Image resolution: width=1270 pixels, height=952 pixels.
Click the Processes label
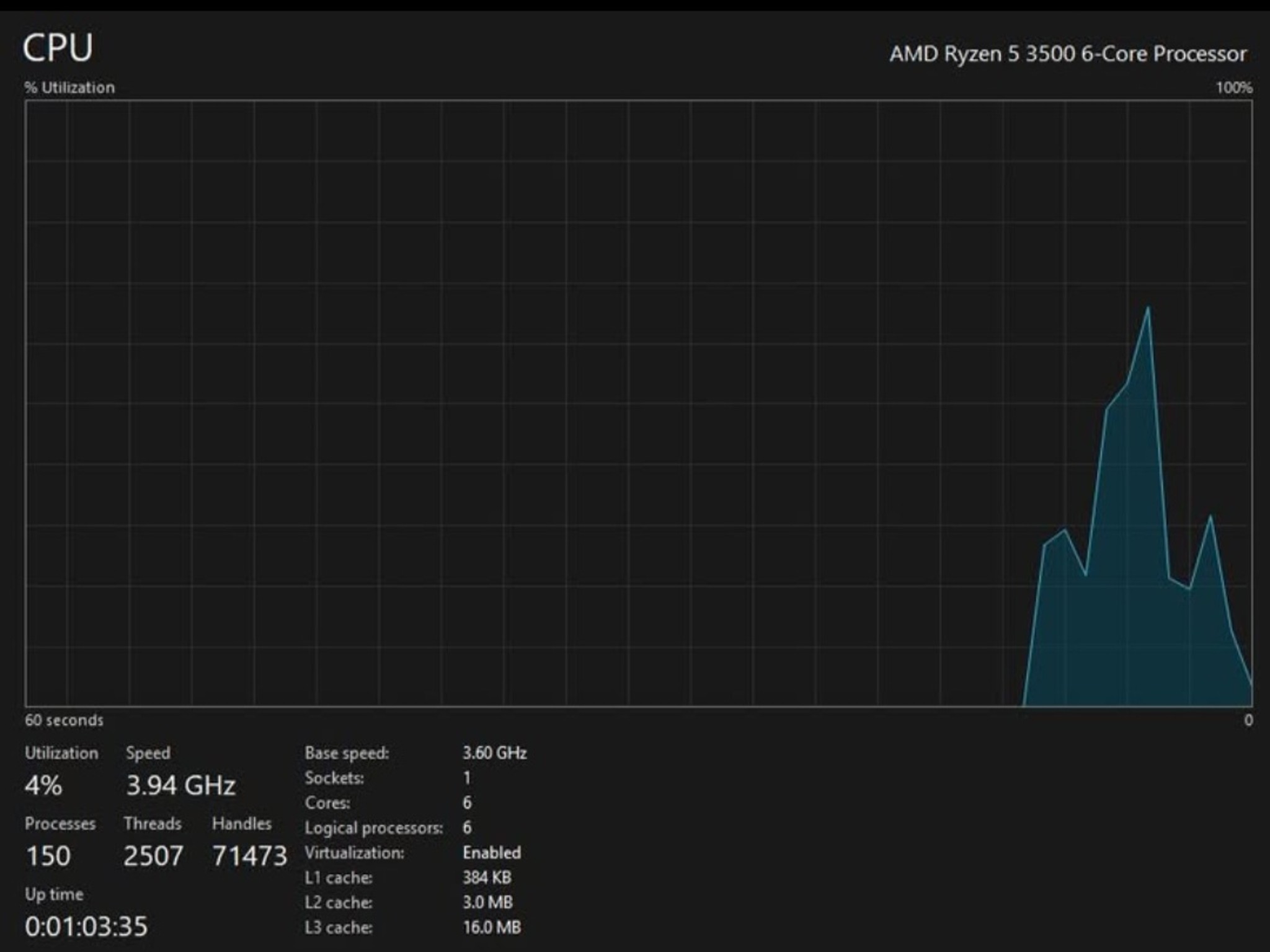60,824
